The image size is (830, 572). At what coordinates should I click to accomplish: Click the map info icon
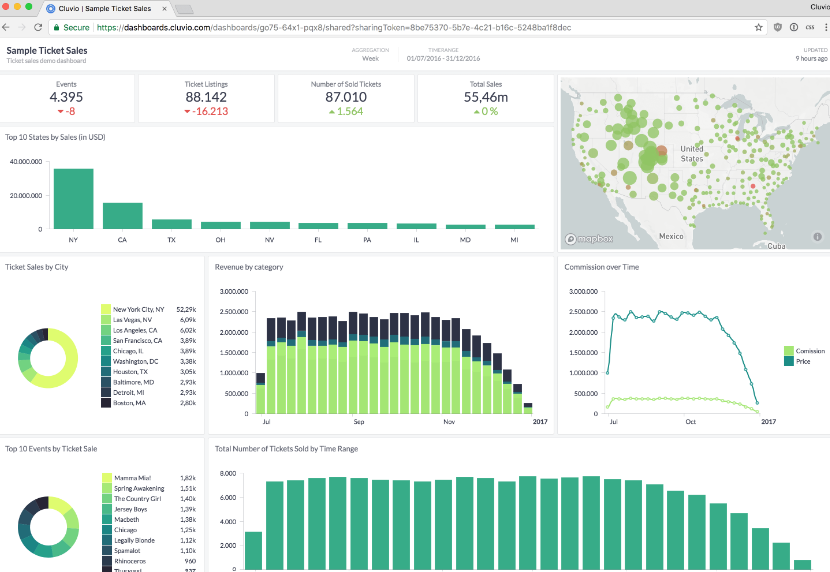[817, 237]
